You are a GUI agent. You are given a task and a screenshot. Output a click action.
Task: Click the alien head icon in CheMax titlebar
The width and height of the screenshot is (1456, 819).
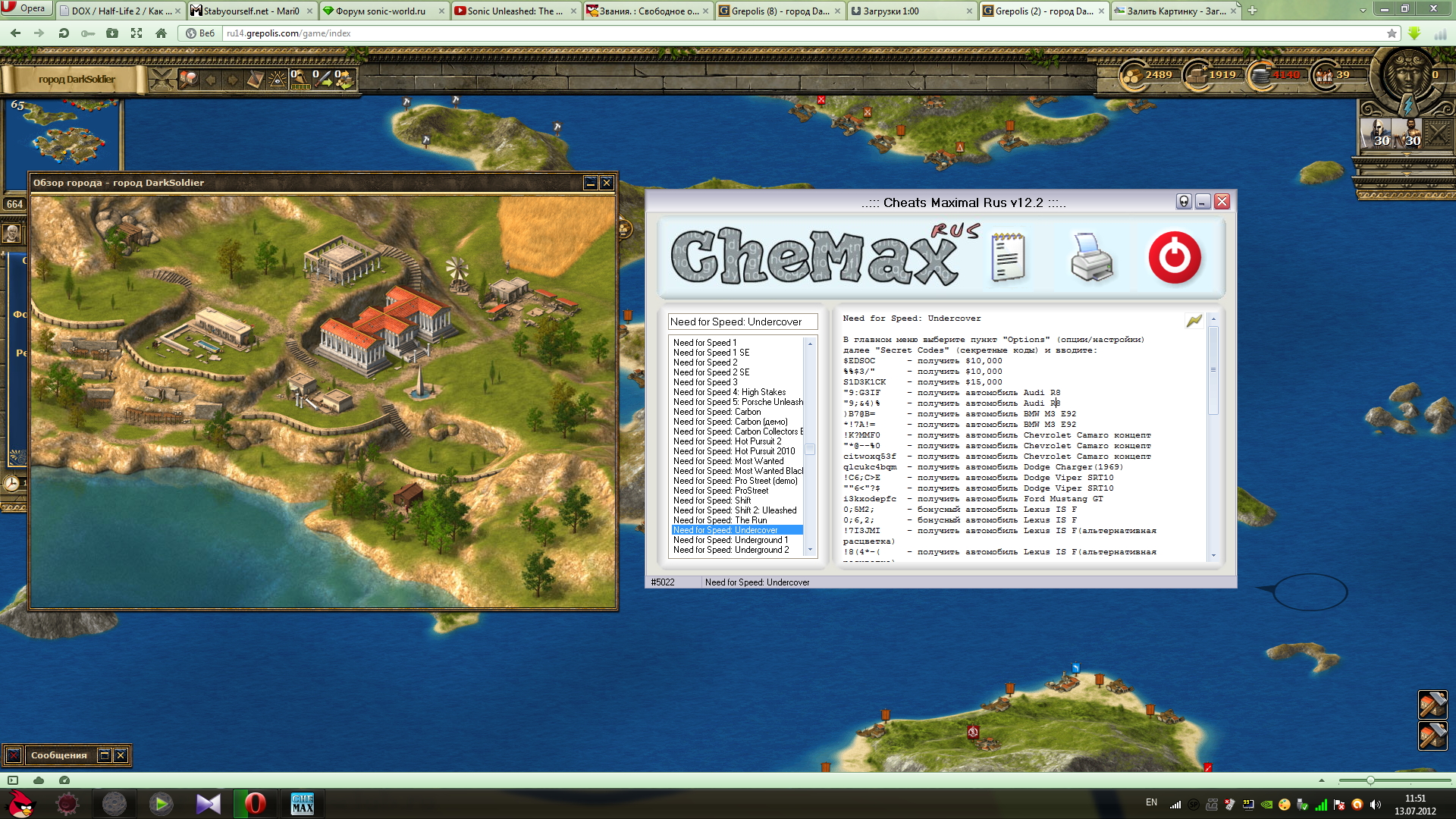[x=1183, y=202]
